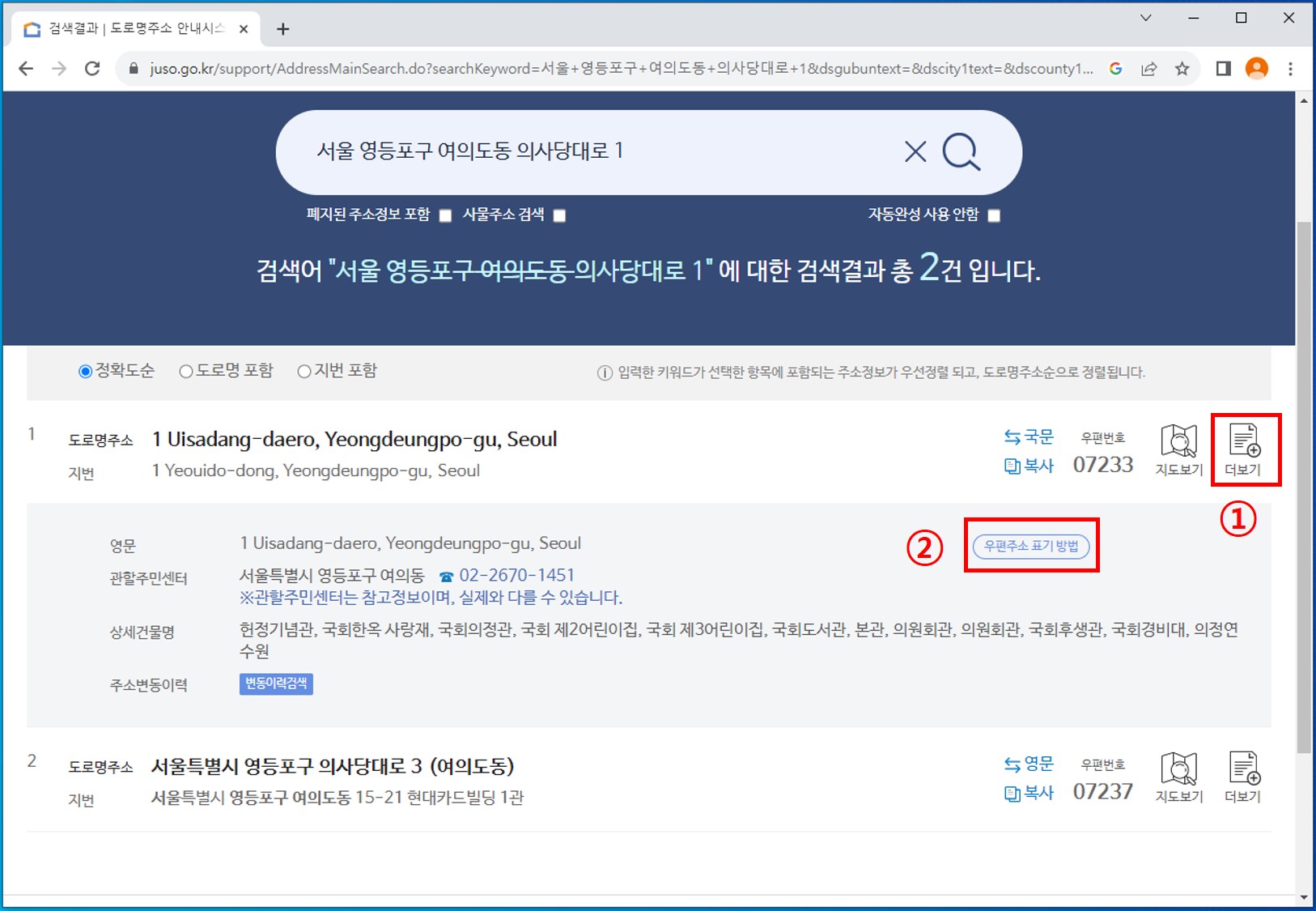Switch result 1 to 국문

point(1029,437)
